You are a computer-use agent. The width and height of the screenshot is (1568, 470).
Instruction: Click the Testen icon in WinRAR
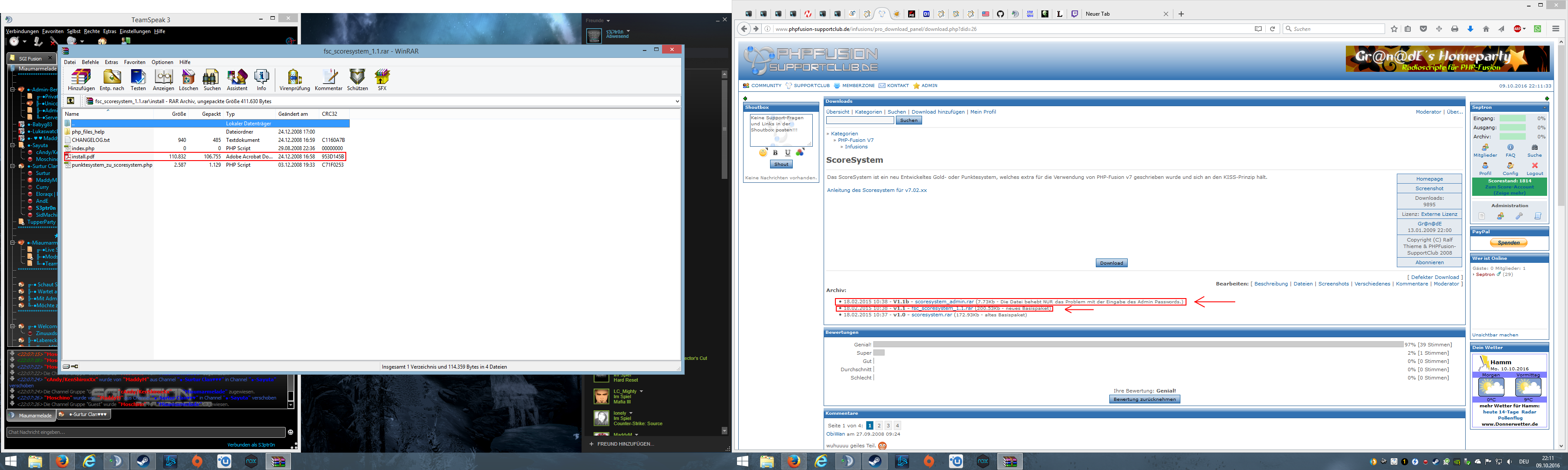(138, 80)
